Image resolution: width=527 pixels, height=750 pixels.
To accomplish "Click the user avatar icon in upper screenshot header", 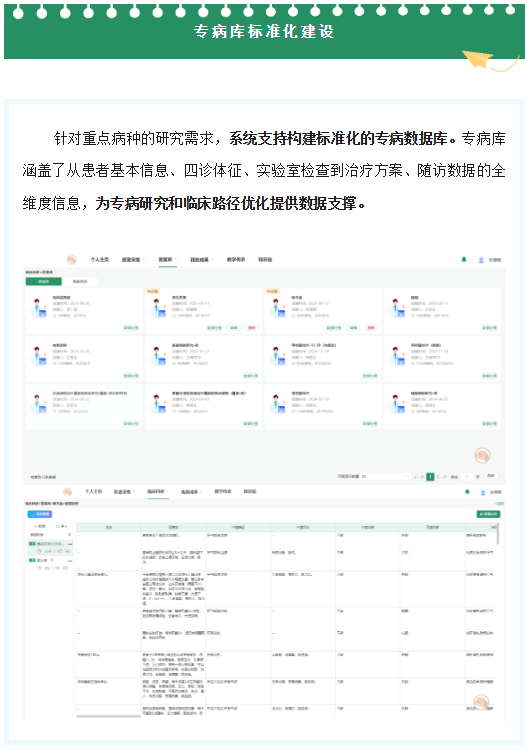I will [481, 260].
